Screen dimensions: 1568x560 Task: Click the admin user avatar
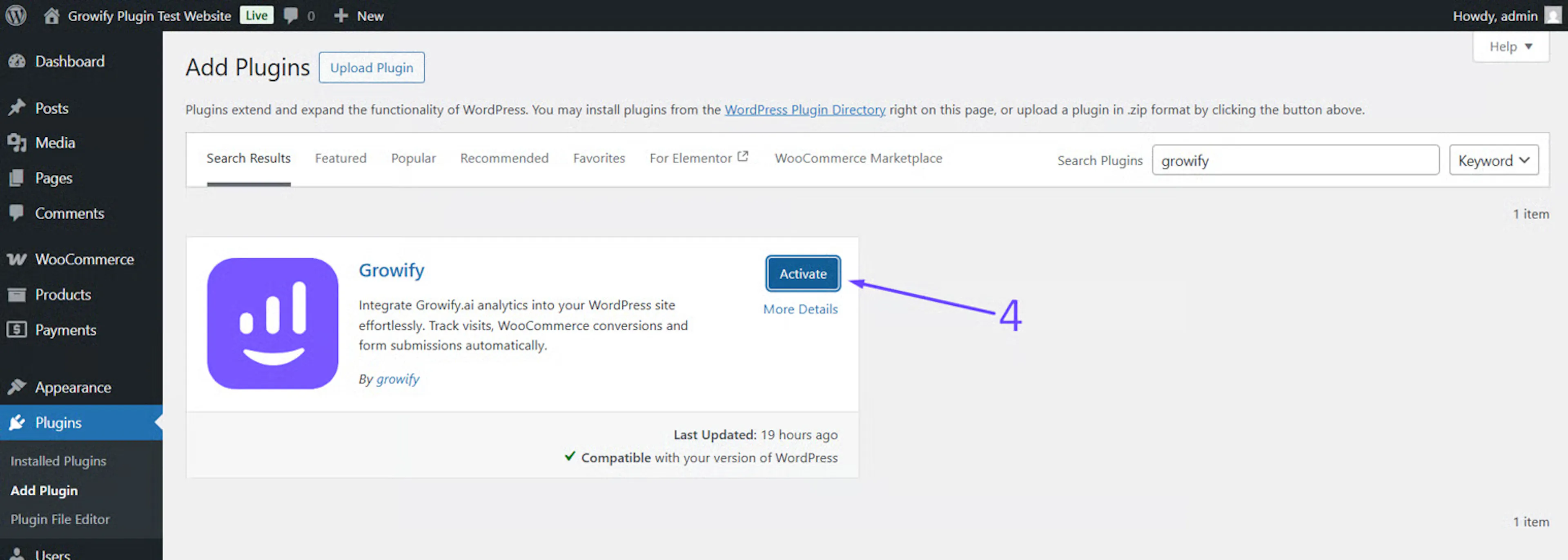coord(1553,15)
